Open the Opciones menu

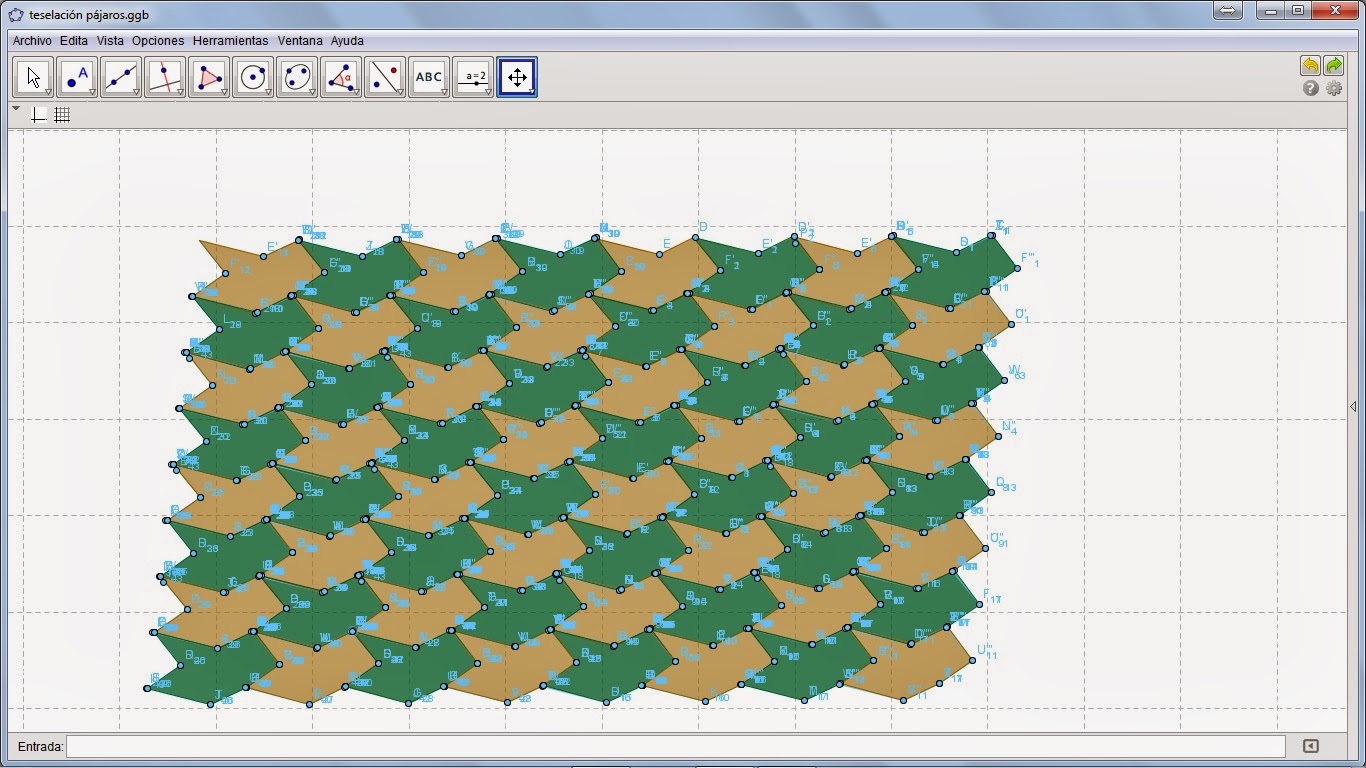point(158,41)
